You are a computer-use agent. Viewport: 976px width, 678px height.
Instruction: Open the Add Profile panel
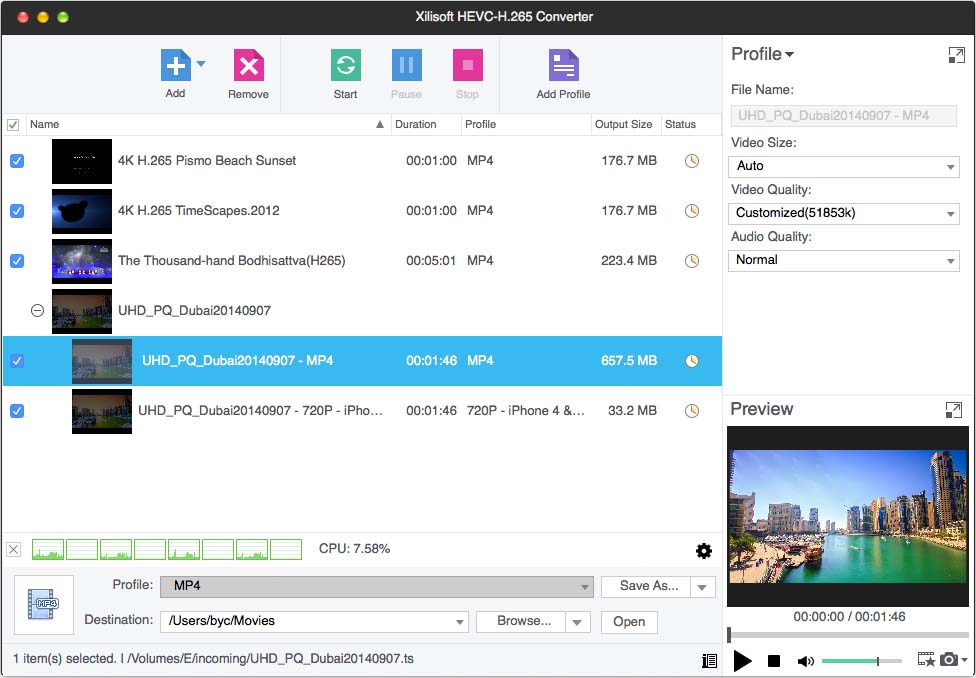pos(563,66)
